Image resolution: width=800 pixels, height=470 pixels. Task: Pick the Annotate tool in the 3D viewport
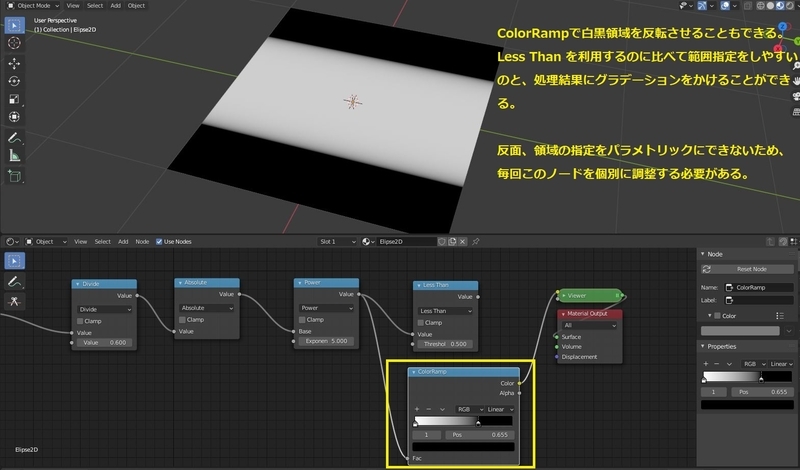pyautogui.click(x=14, y=137)
